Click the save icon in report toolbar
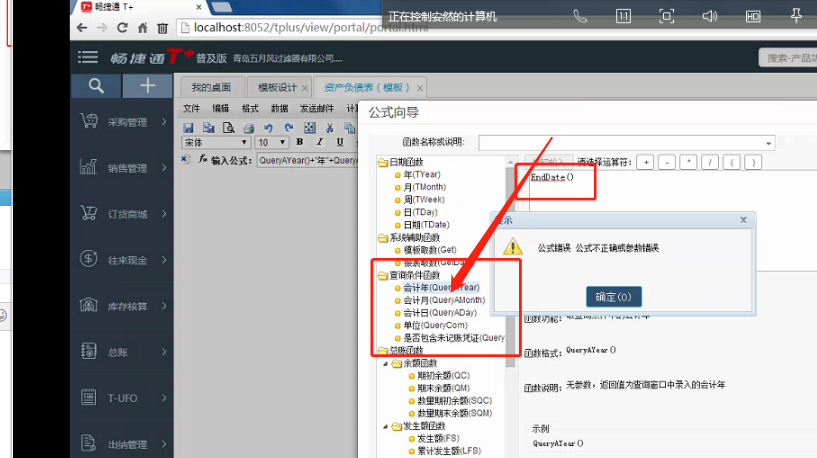The image size is (817, 458). (188, 128)
